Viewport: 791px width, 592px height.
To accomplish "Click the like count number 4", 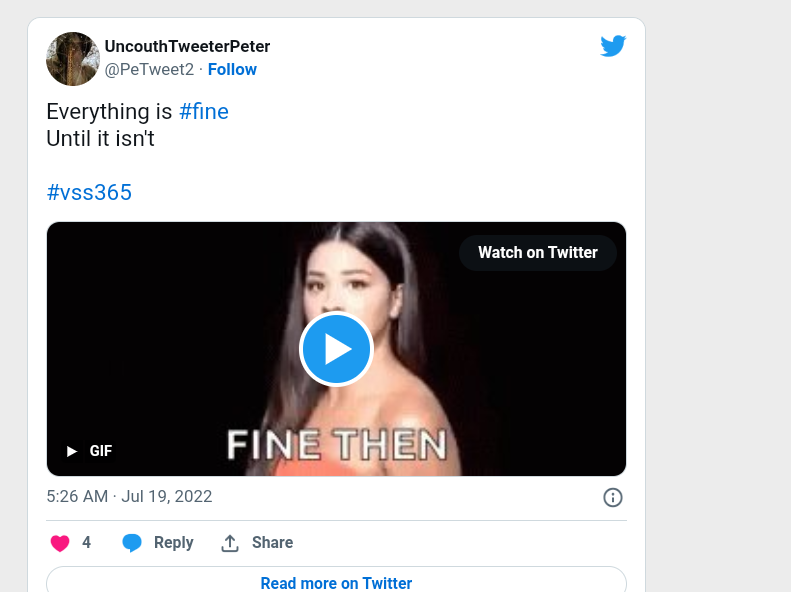I will point(87,542).
